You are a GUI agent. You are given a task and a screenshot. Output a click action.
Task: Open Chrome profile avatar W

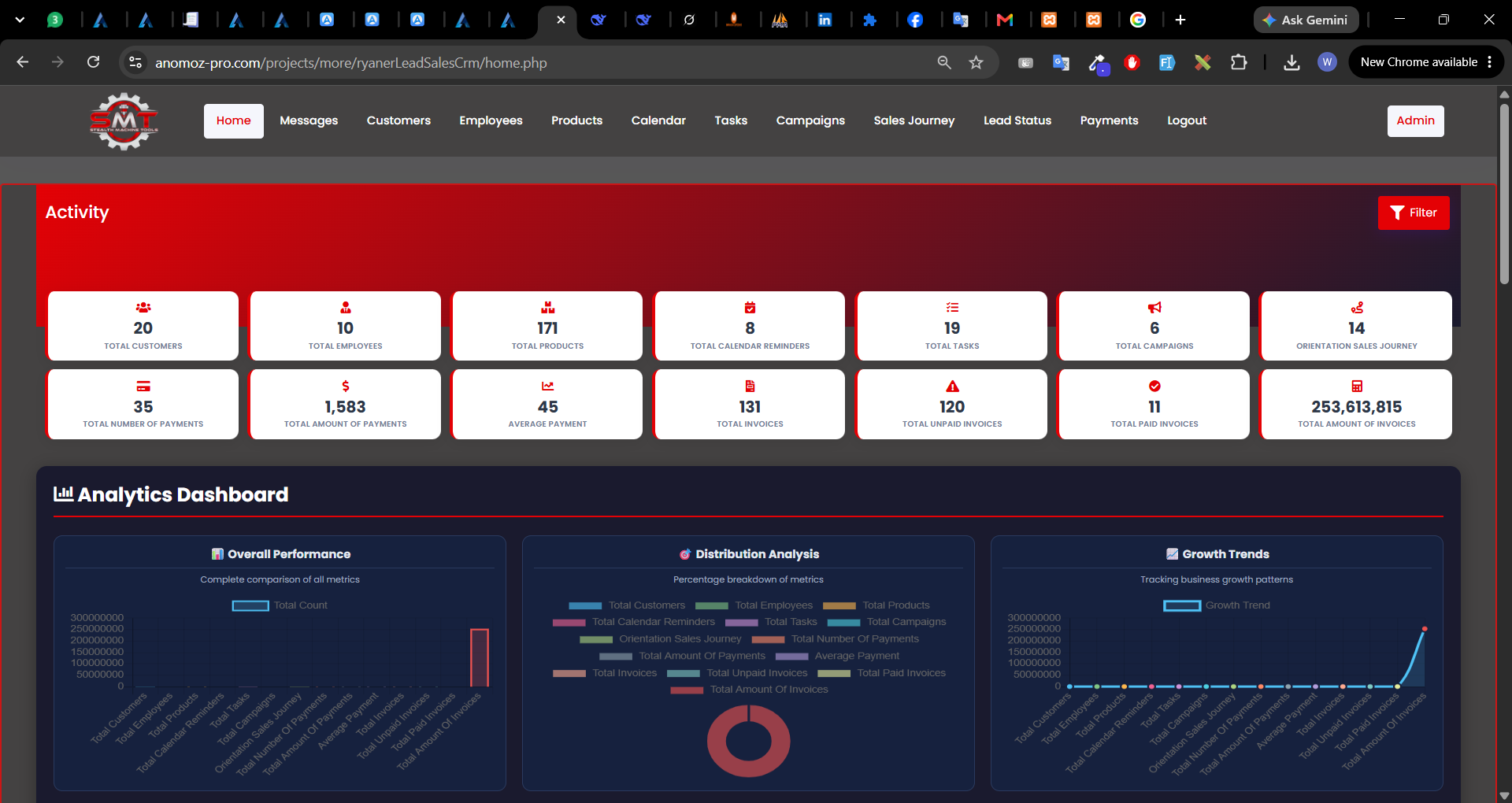point(1327,62)
